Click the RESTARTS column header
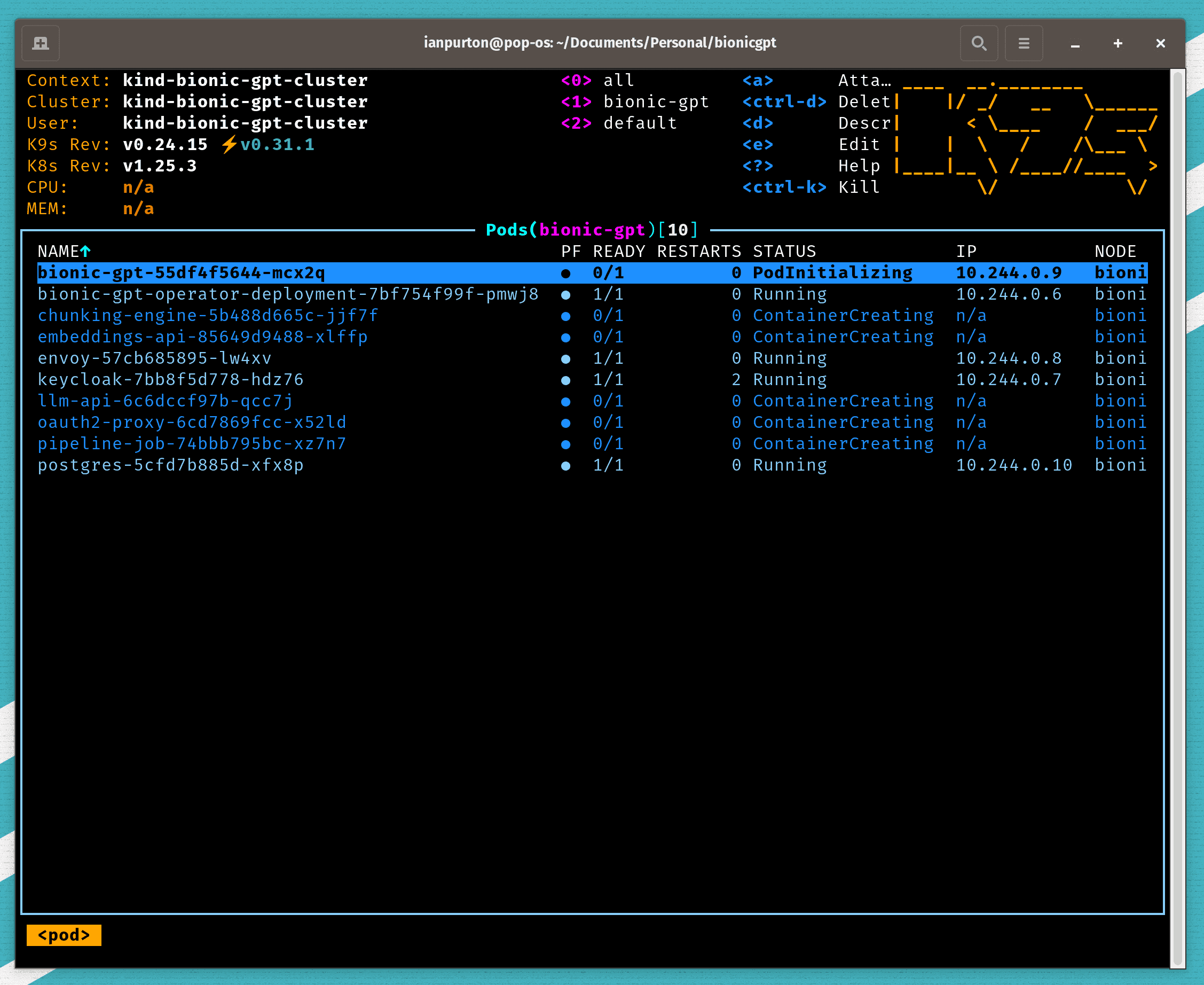Image resolution: width=1204 pixels, height=985 pixels. 698,252
